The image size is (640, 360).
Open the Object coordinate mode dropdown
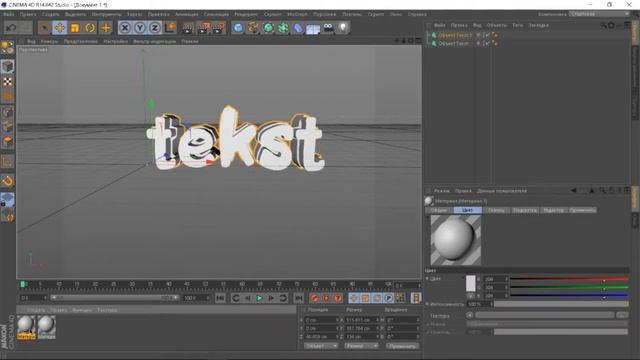321,346
